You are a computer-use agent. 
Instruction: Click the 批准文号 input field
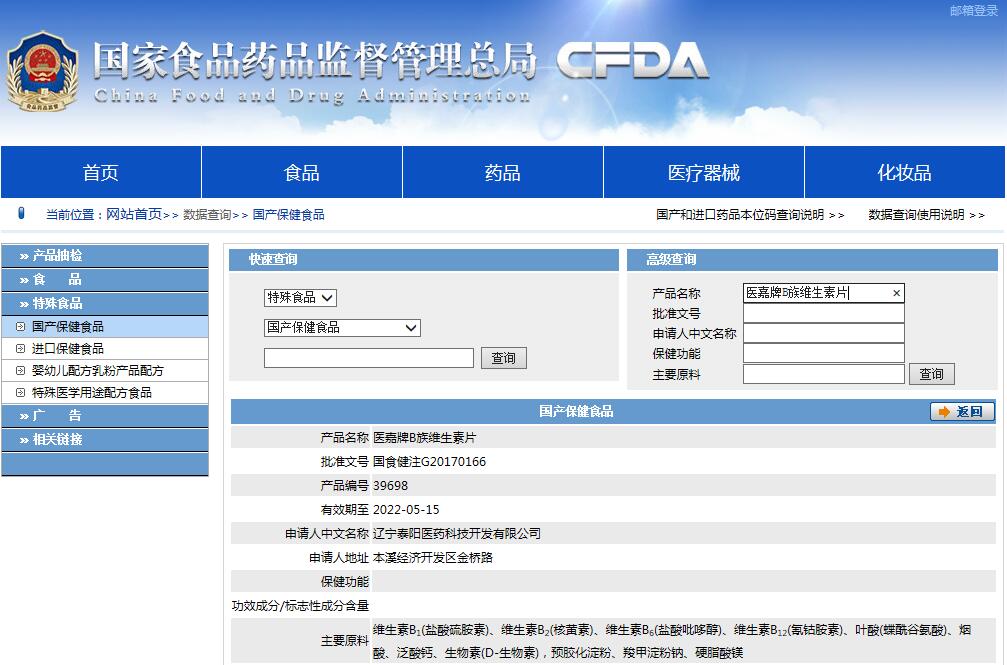coord(823,314)
